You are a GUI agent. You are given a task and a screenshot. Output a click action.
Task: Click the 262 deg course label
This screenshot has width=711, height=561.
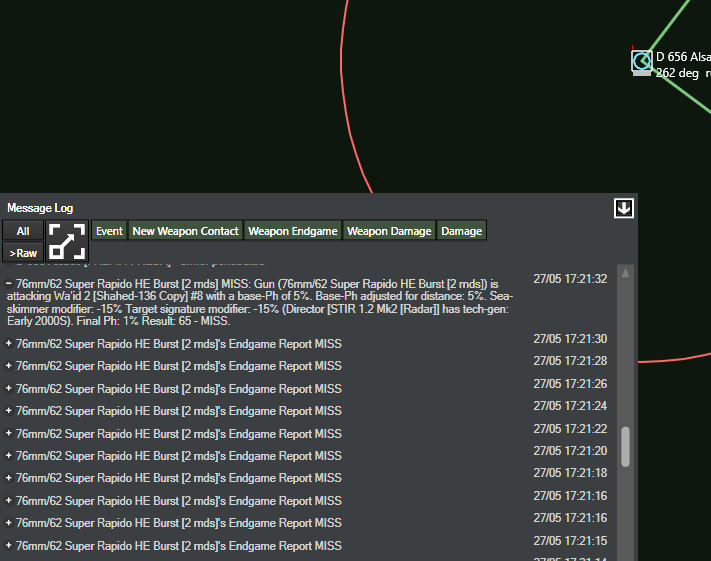[677, 73]
